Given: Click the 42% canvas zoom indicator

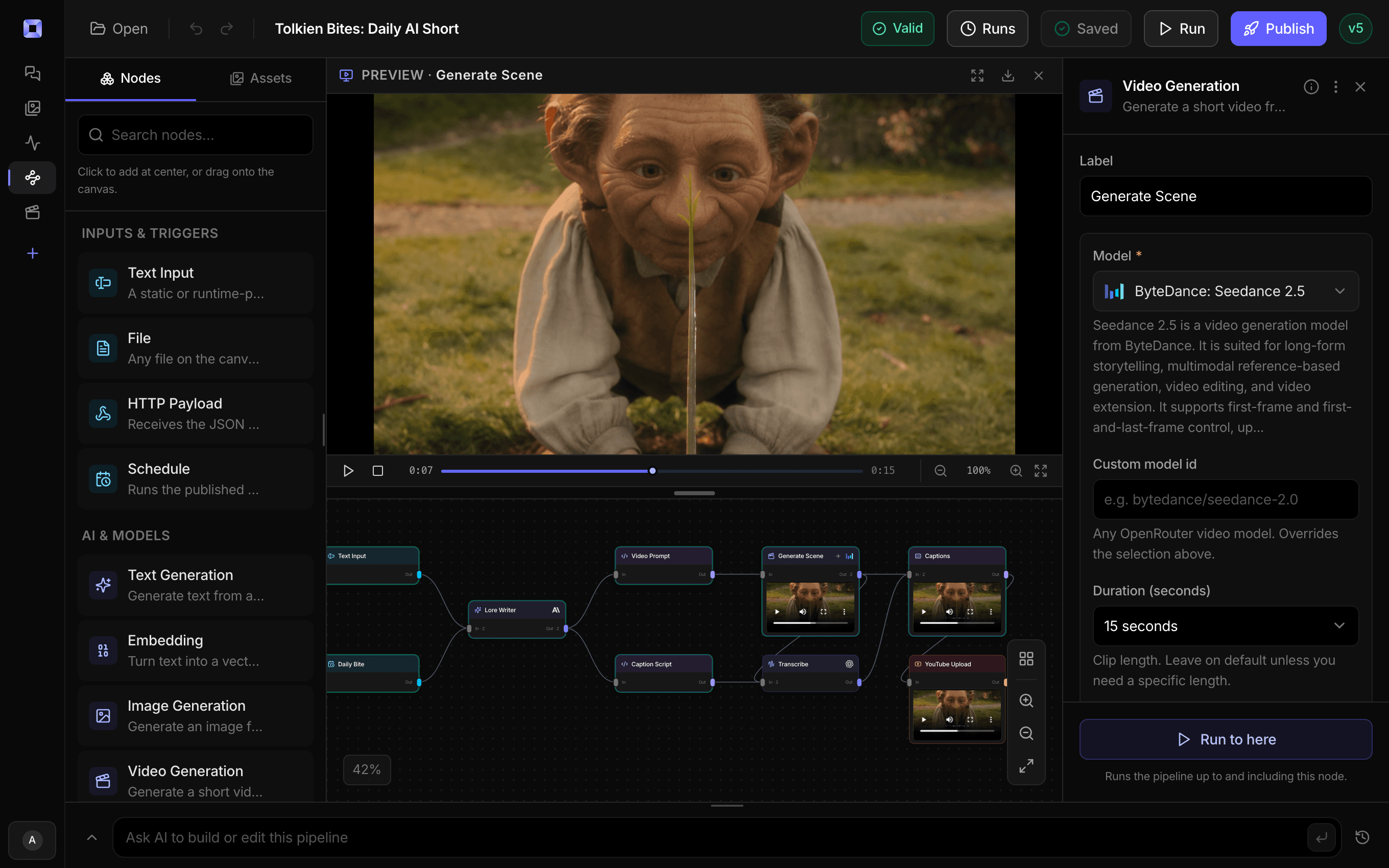Looking at the screenshot, I should click(x=367, y=770).
